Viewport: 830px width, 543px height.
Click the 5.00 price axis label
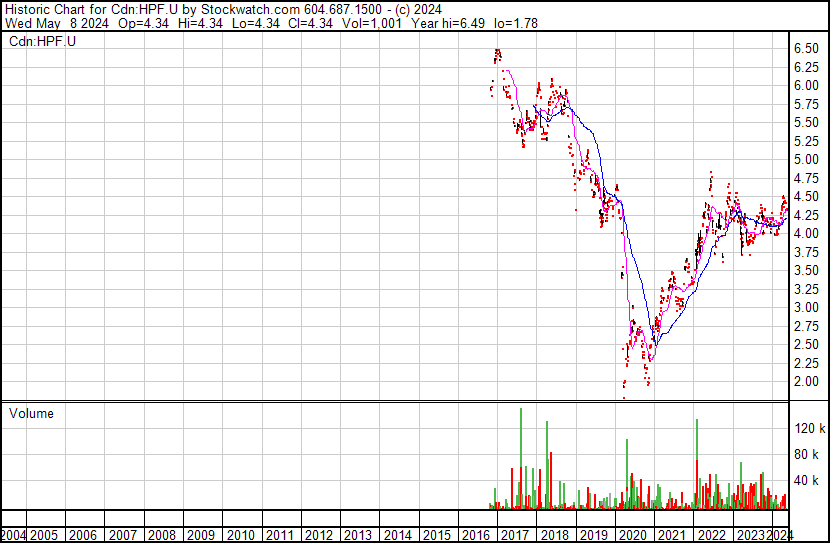pos(807,160)
